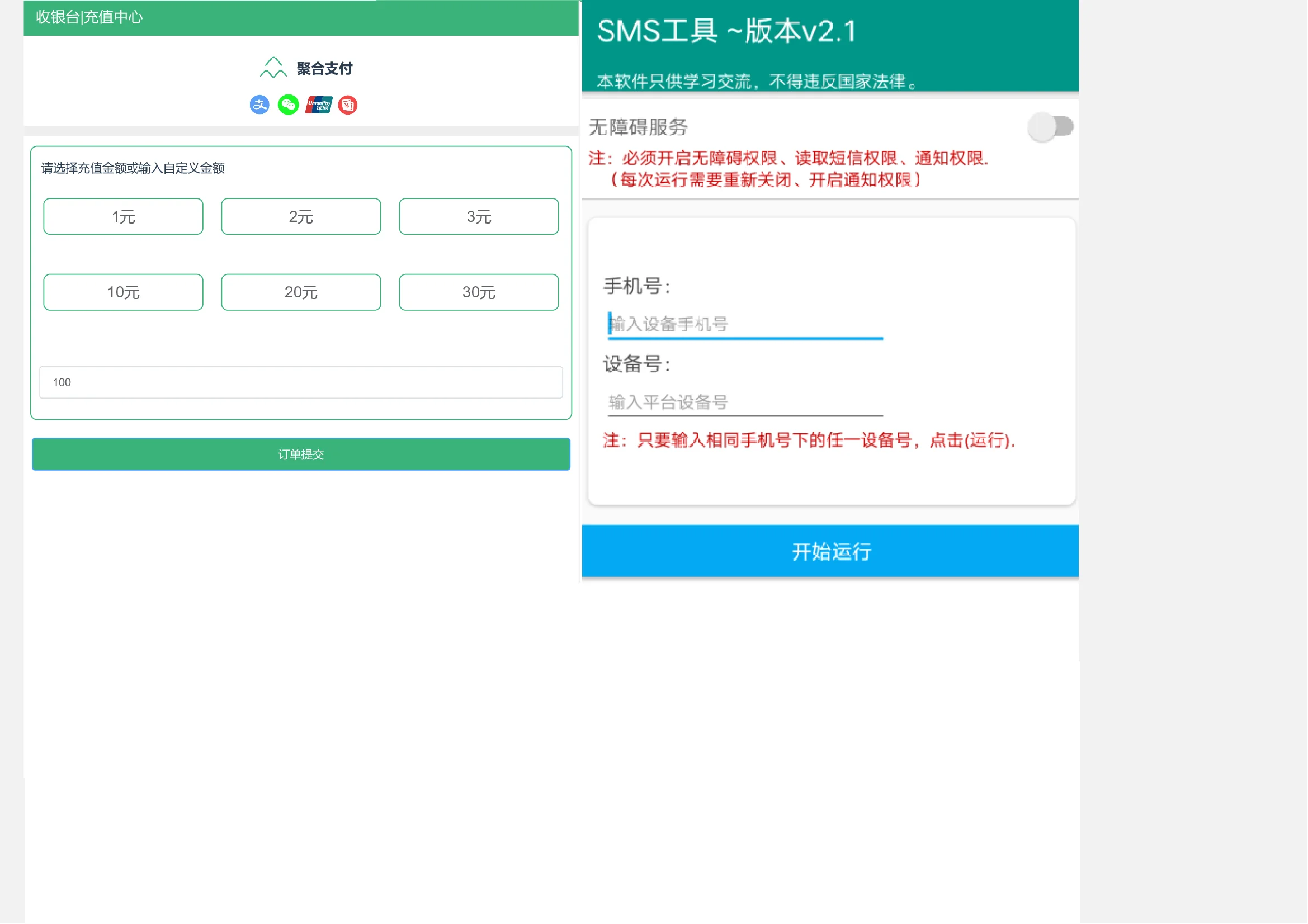This screenshot has height=924, width=1308.
Task: Click the 聚合支付 mountain logo icon
Action: pyautogui.click(x=273, y=67)
